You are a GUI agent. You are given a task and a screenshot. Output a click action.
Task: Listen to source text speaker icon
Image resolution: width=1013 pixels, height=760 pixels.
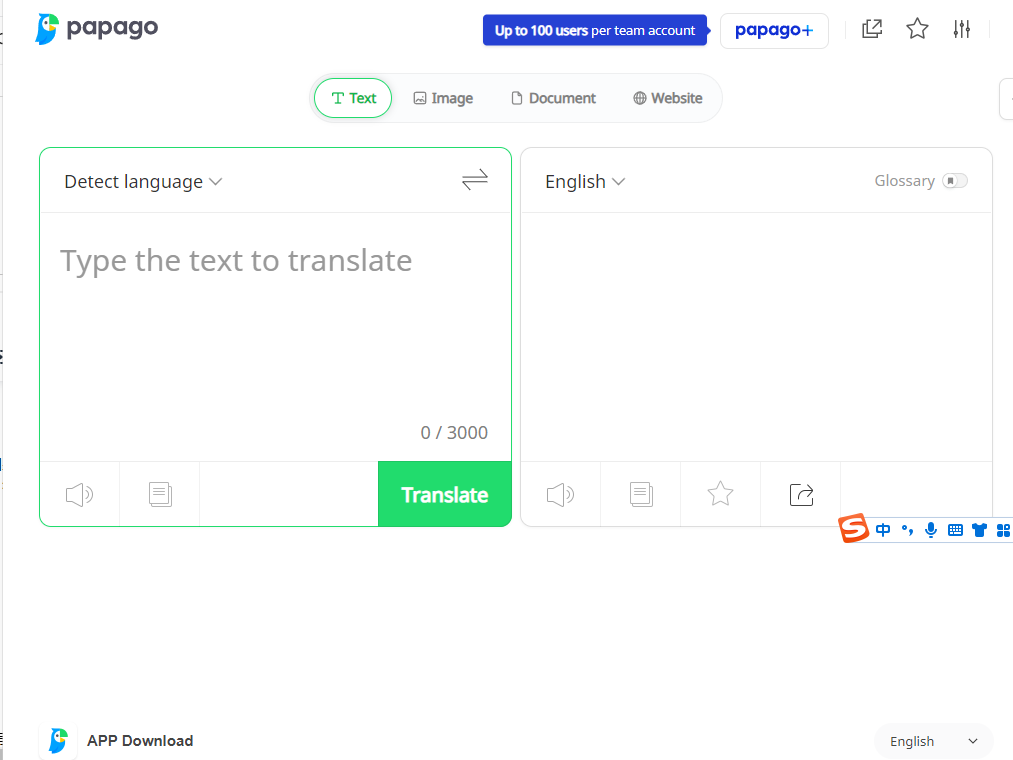[x=79, y=495]
